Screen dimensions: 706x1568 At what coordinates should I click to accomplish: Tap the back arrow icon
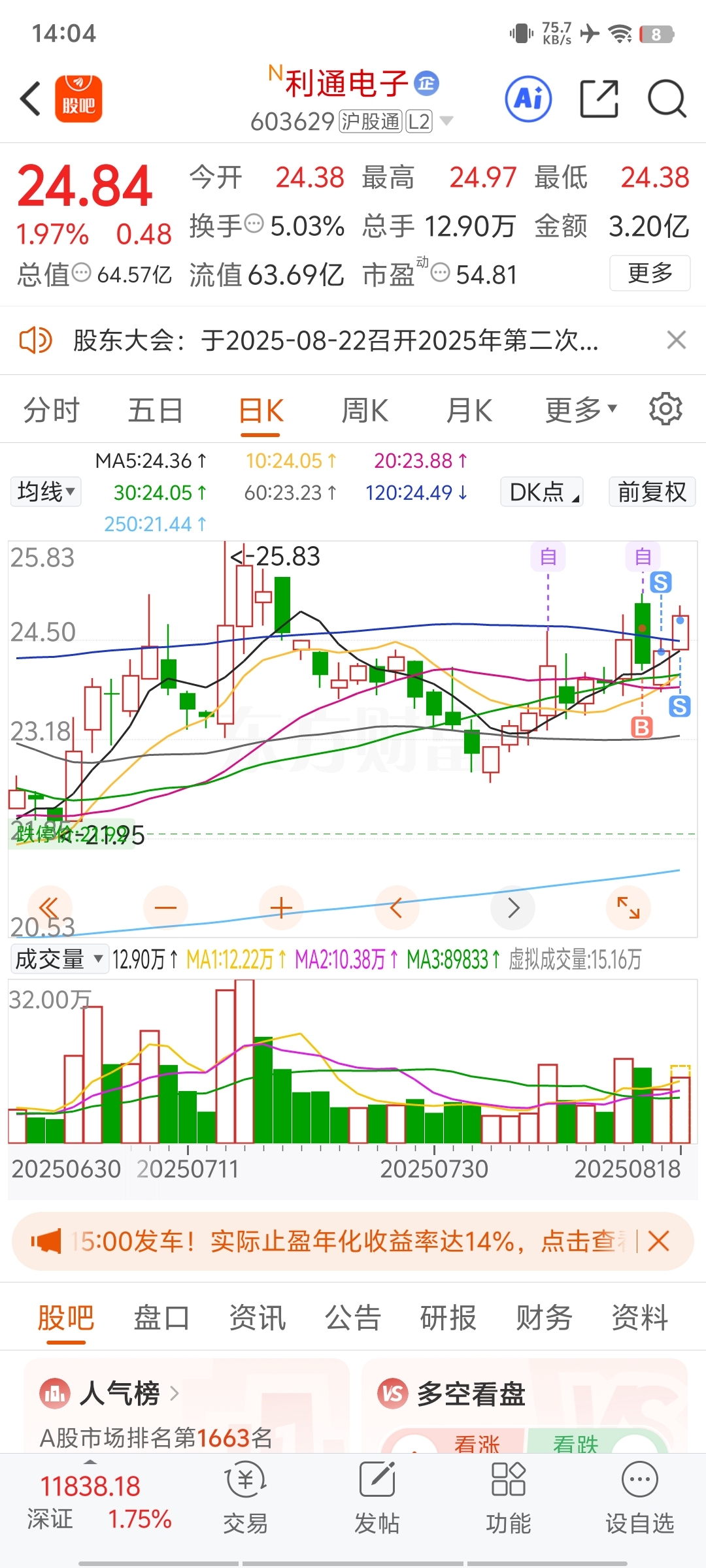pyautogui.click(x=31, y=99)
